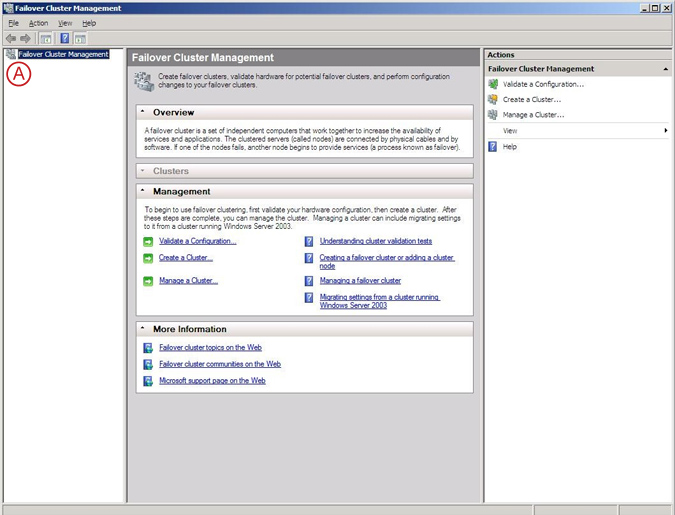Expand the Clusters section
This screenshot has width=675, height=515.
(142, 171)
